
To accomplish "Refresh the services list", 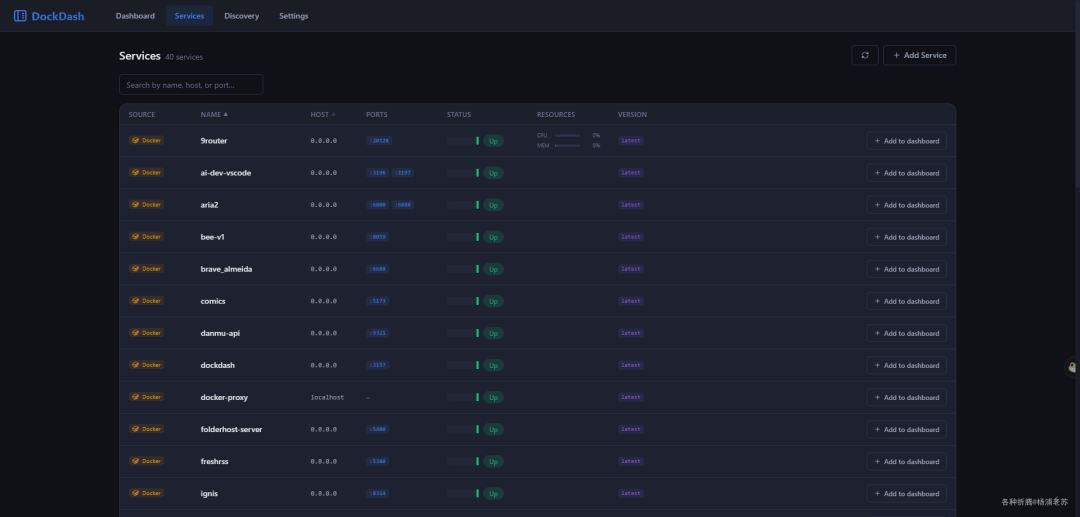I will [x=864, y=55].
